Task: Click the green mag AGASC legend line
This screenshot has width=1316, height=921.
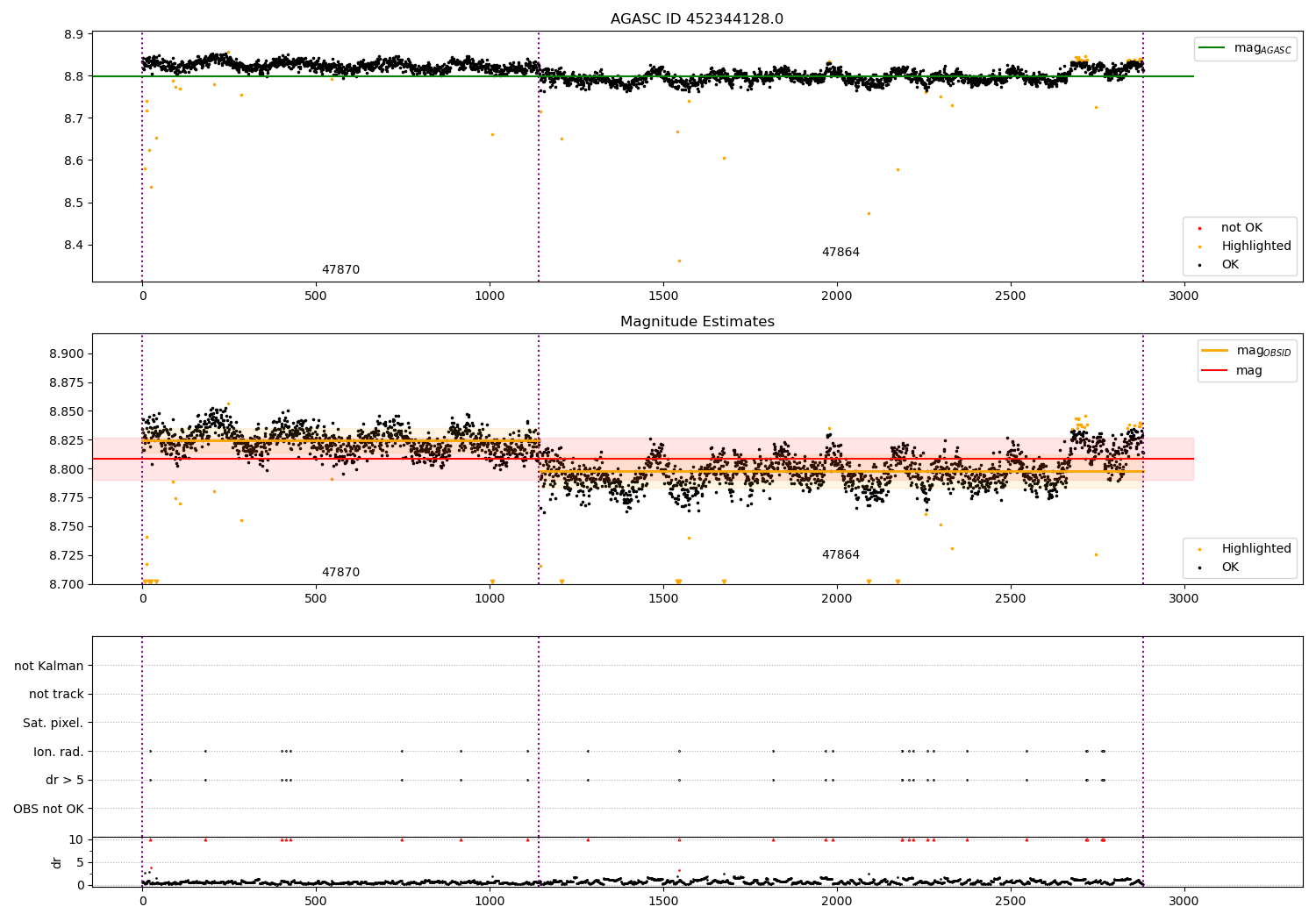Action: (x=1212, y=48)
